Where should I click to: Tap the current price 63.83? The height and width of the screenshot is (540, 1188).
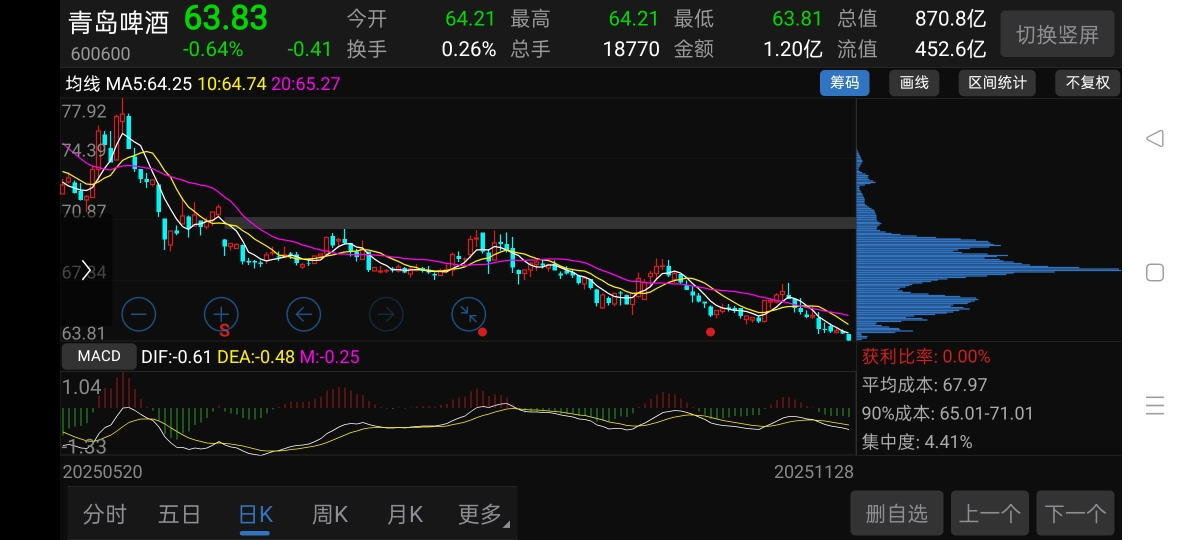click(226, 18)
